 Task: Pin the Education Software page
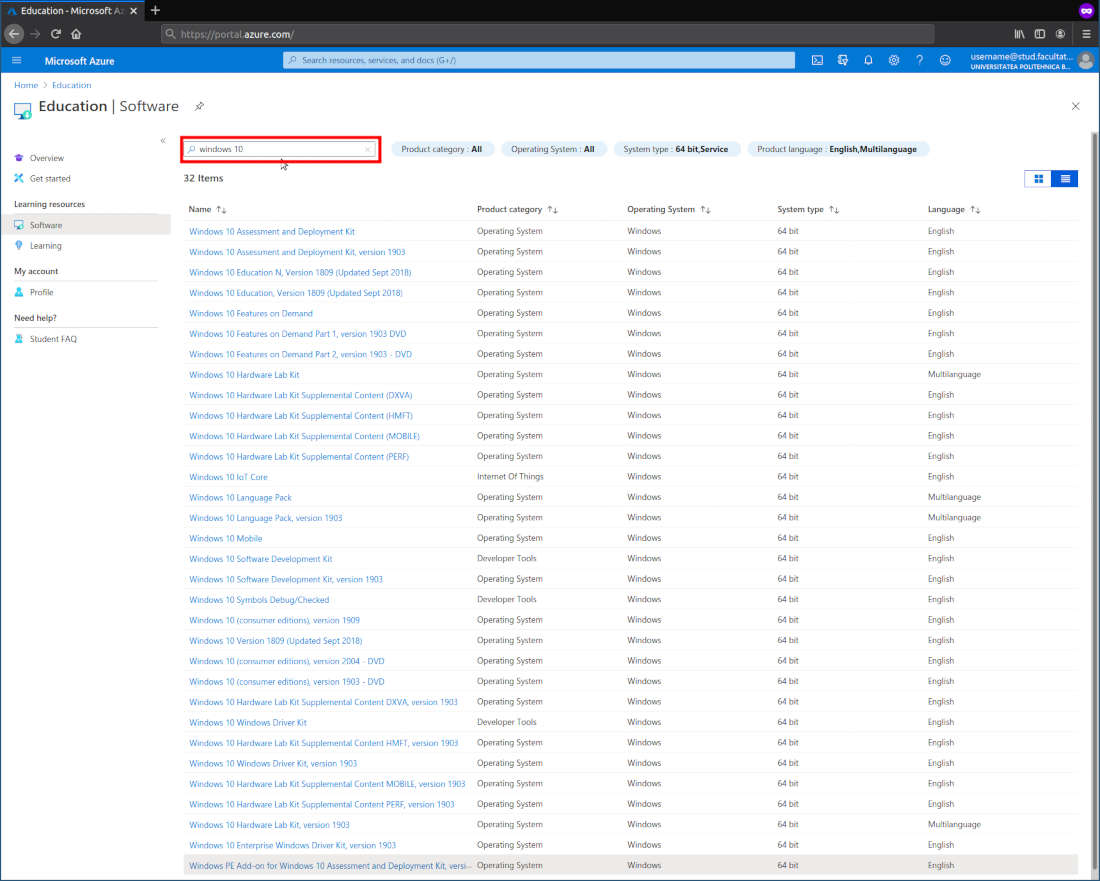pyautogui.click(x=198, y=106)
